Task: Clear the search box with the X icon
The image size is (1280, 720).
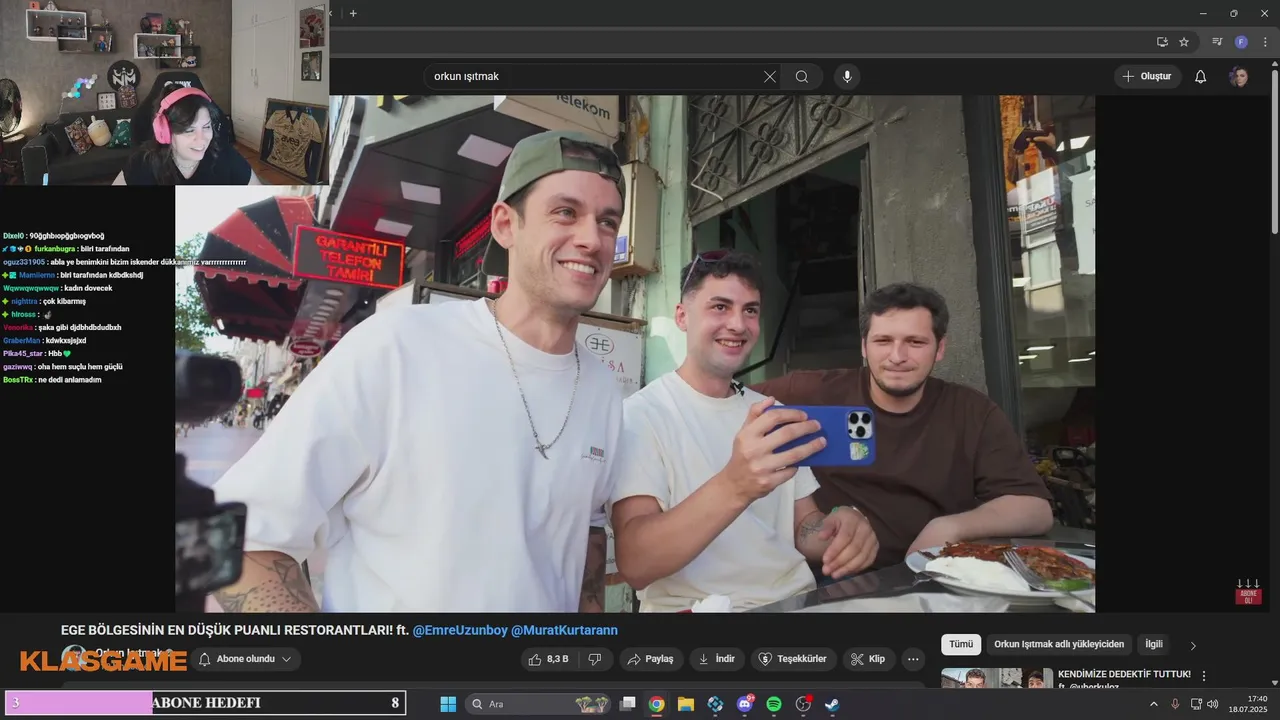Action: [x=770, y=77]
